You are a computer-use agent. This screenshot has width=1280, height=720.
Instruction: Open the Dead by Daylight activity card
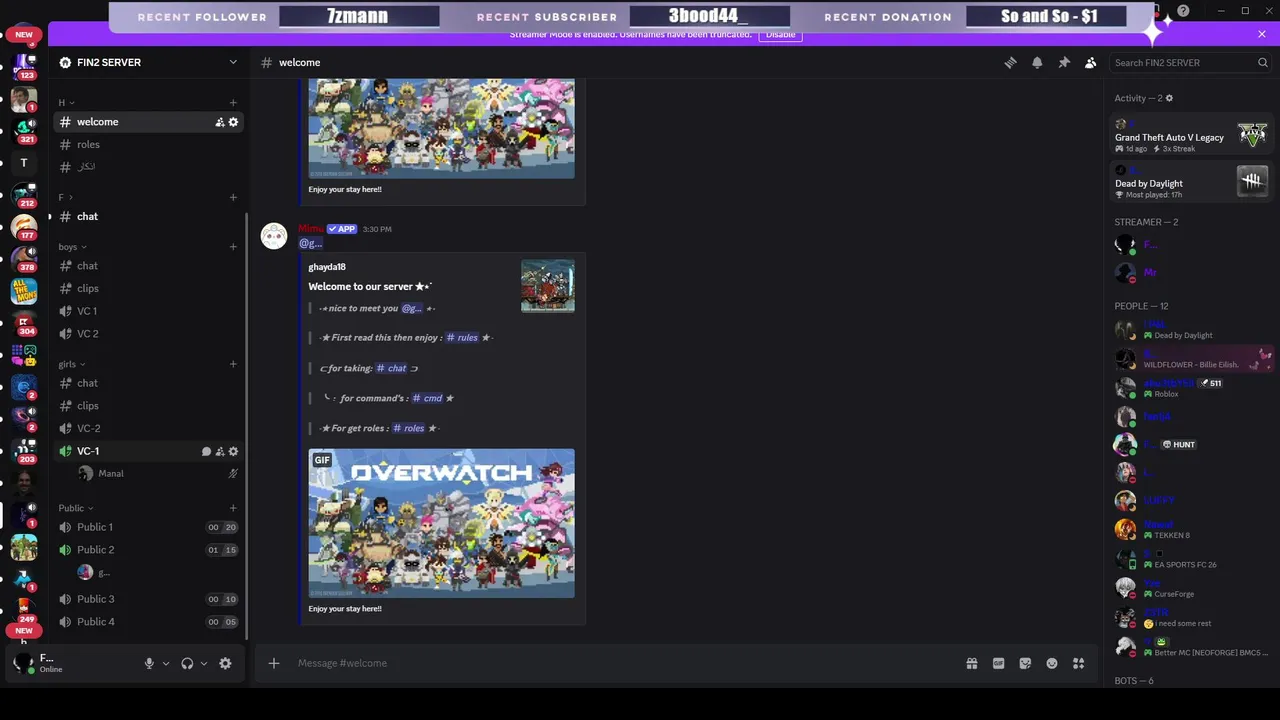[1191, 181]
